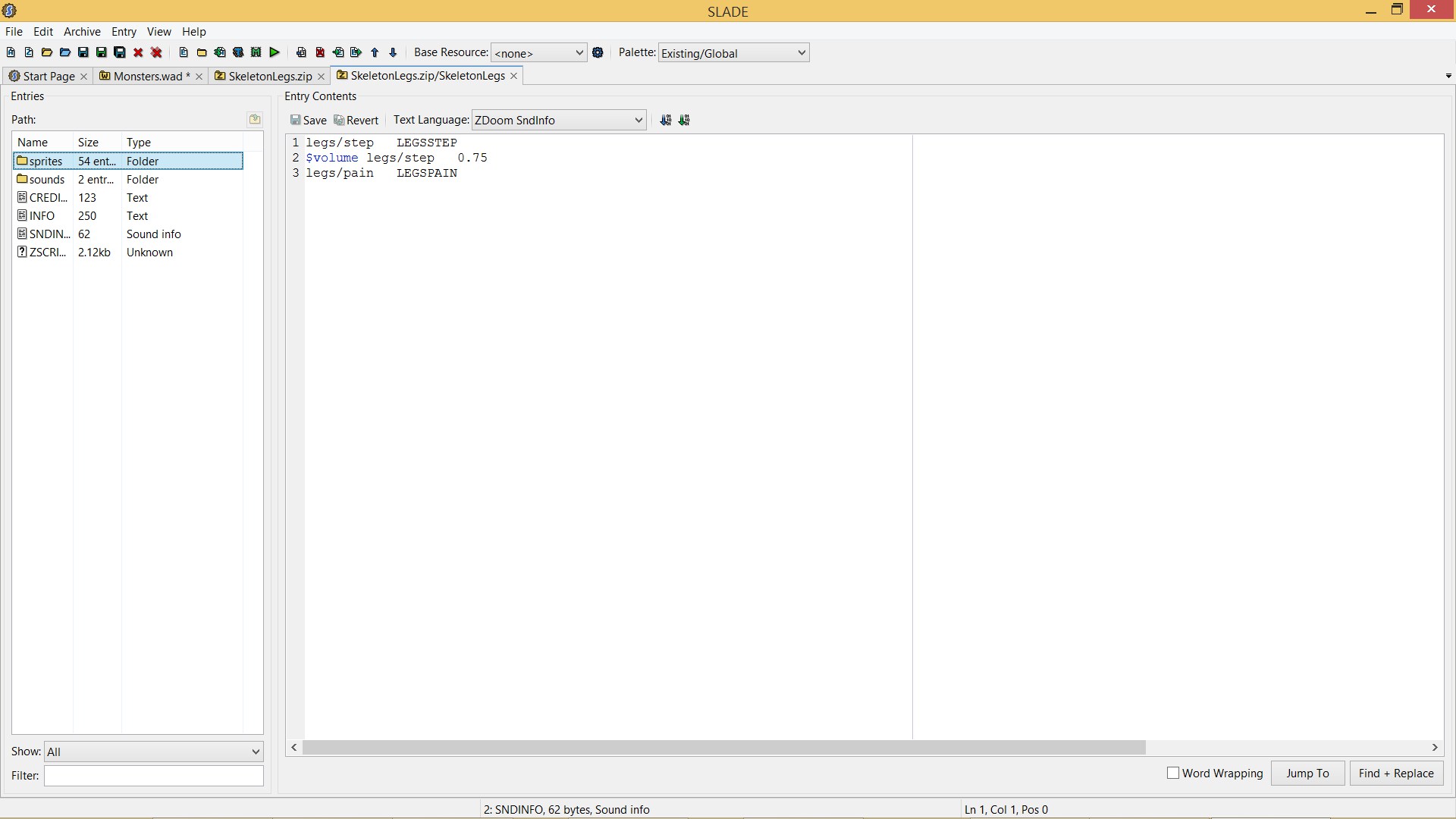This screenshot has height=819, width=1456.
Task: Open the Palette Existing/Global dropdown
Action: 733,53
